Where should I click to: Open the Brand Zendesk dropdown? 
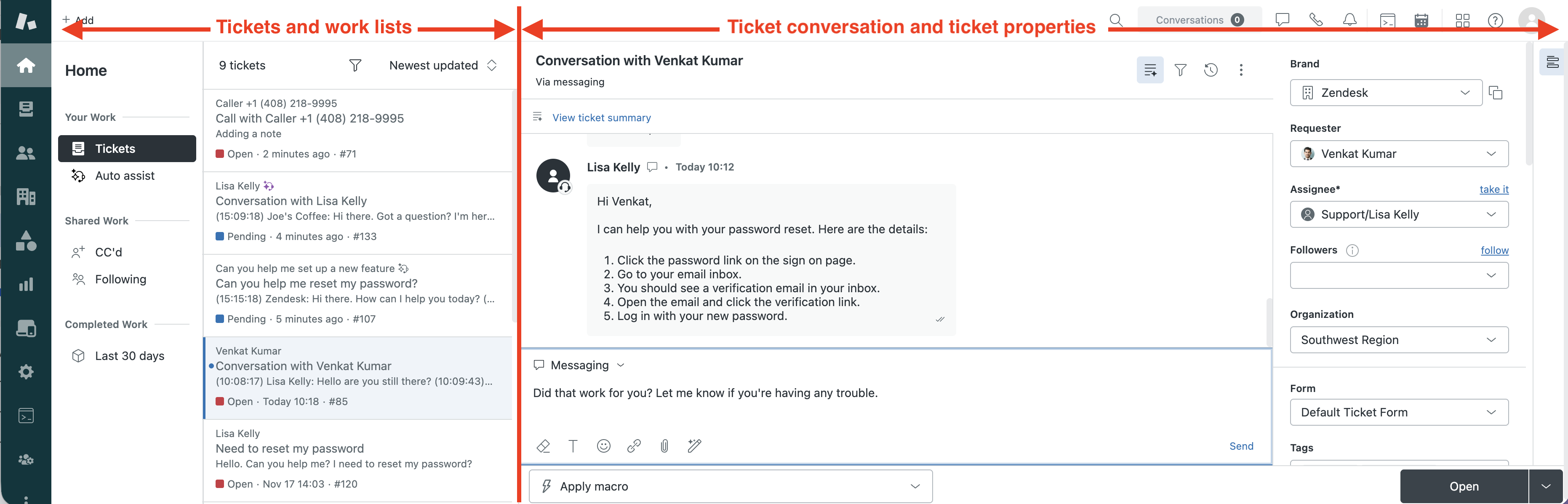coord(1385,93)
